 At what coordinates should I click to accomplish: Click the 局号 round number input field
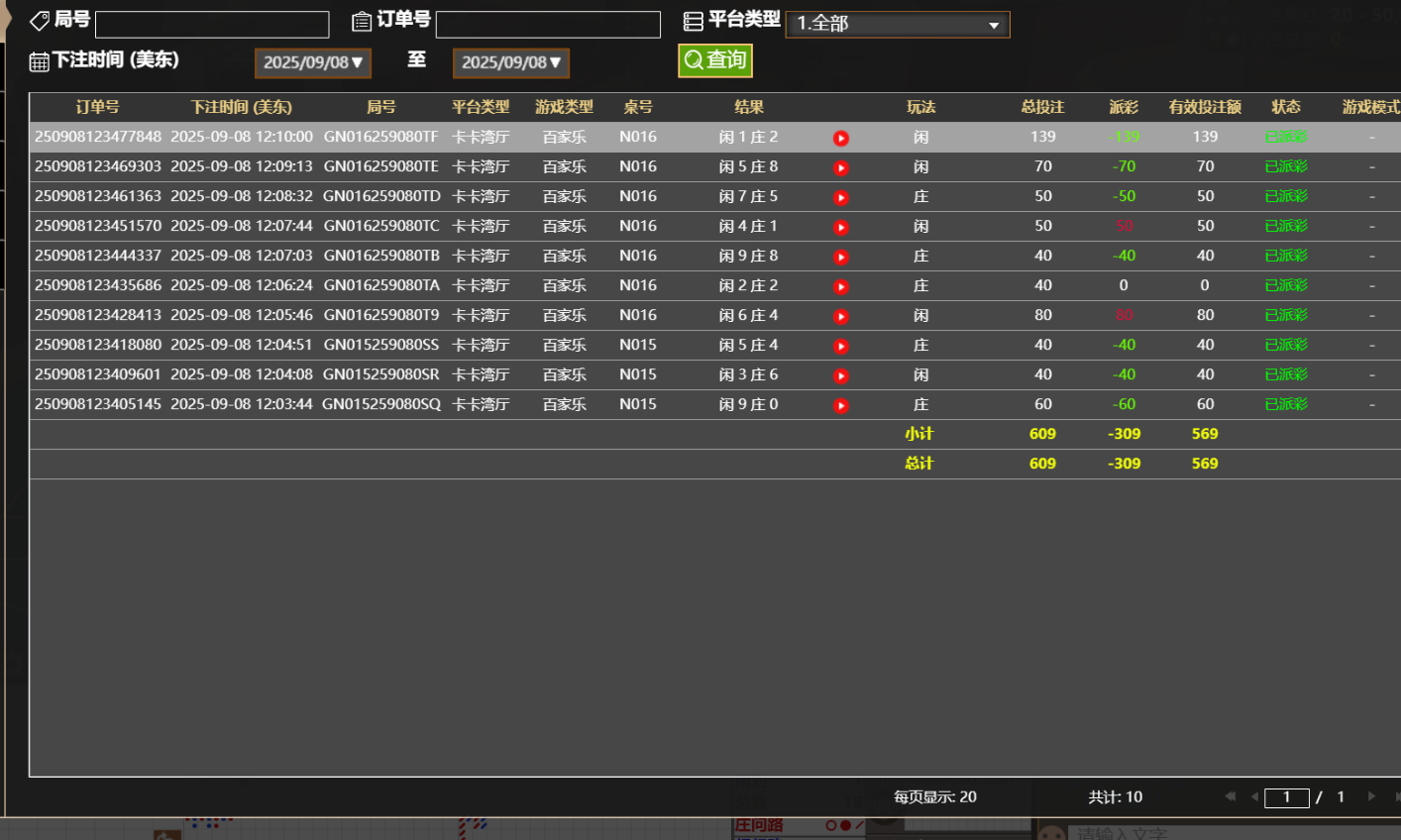pos(212,25)
